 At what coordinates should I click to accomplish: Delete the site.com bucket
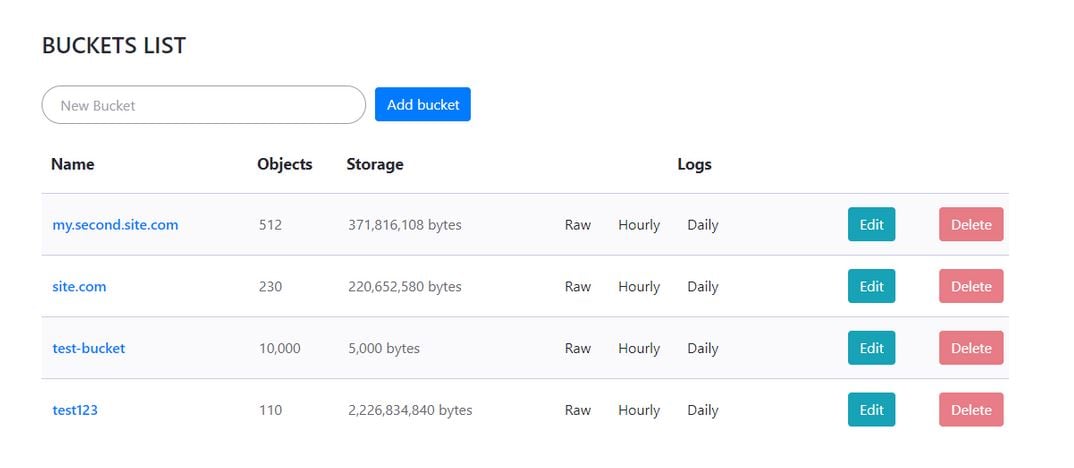(x=971, y=286)
